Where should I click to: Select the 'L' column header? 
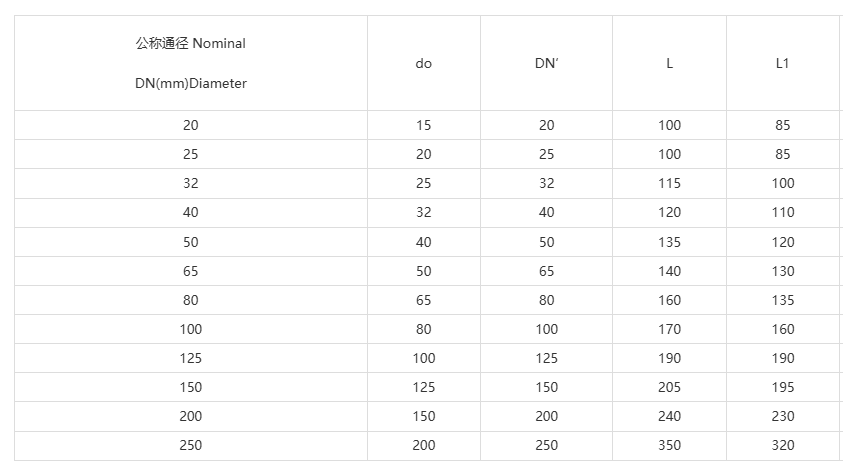click(x=669, y=63)
